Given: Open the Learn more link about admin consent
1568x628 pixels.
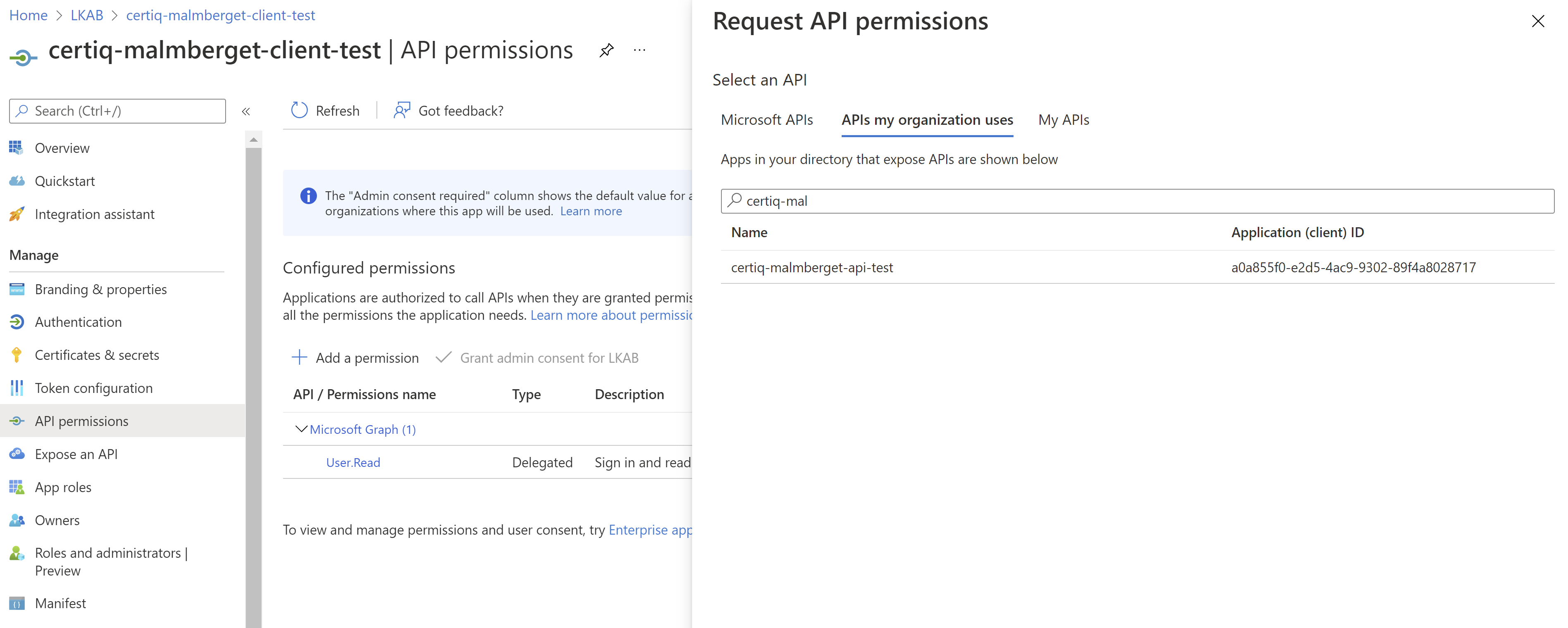Looking at the screenshot, I should pyautogui.click(x=590, y=211).
